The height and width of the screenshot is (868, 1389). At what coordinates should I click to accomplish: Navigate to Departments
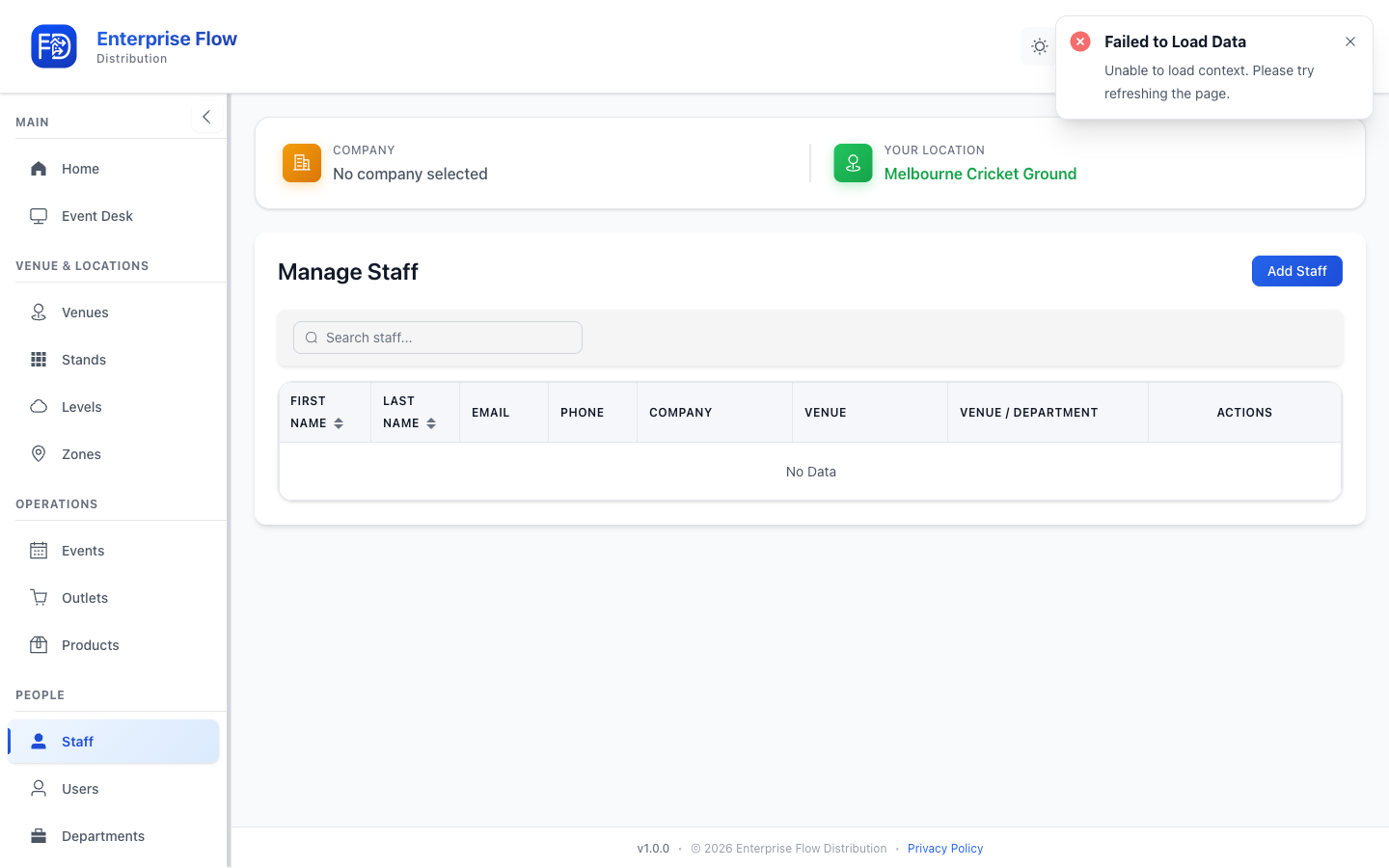[114, 836]
